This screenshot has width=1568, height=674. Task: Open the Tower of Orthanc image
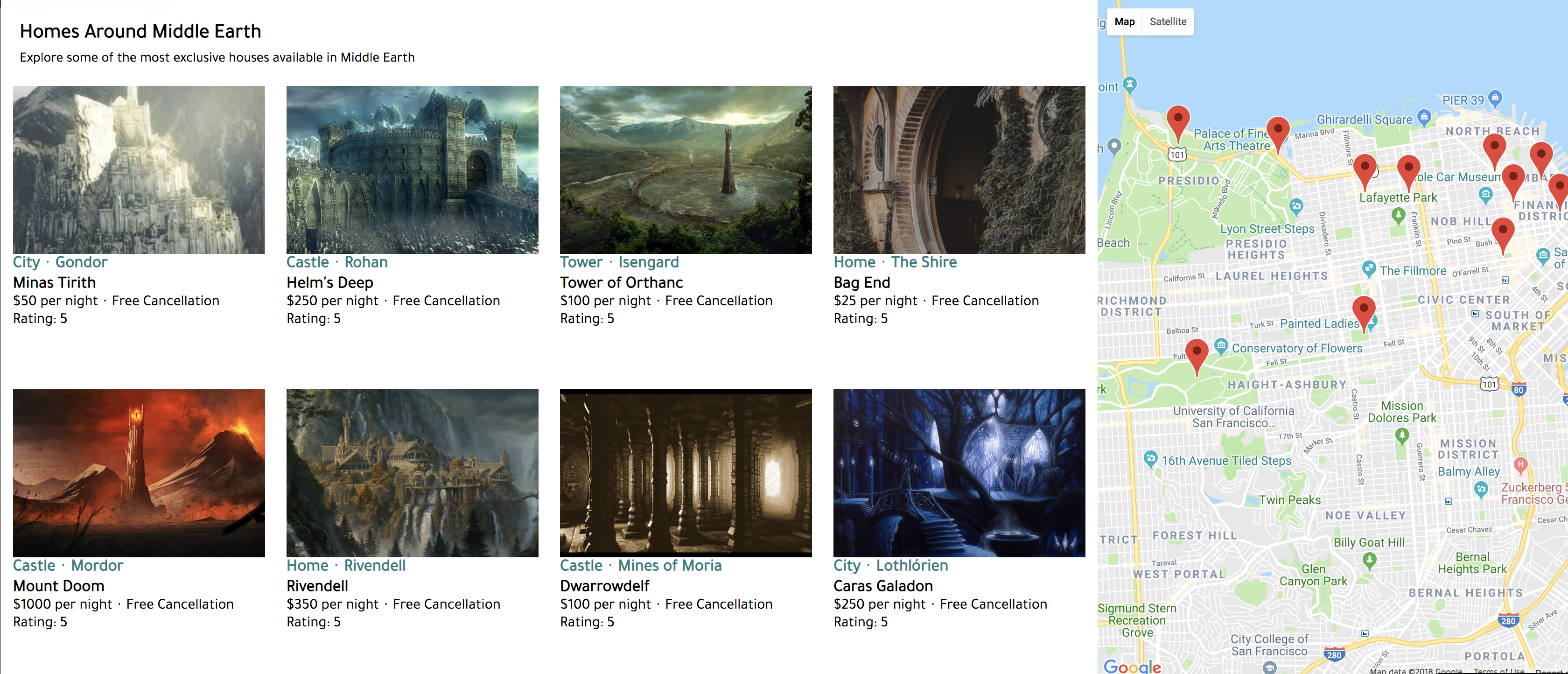tap(686, 169)
